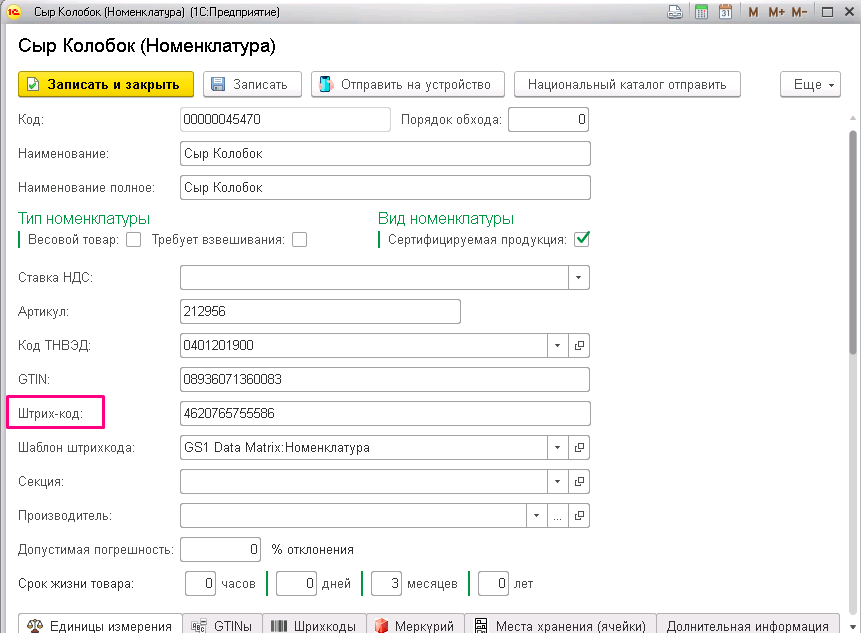Click the Записать и закрыть button
This screenshot has height=633, width=861.
click(x=106, y=85)
